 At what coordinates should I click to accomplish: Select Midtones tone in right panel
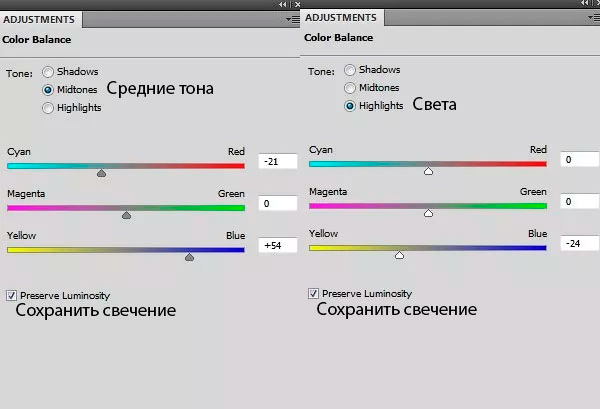coord(350,88)
